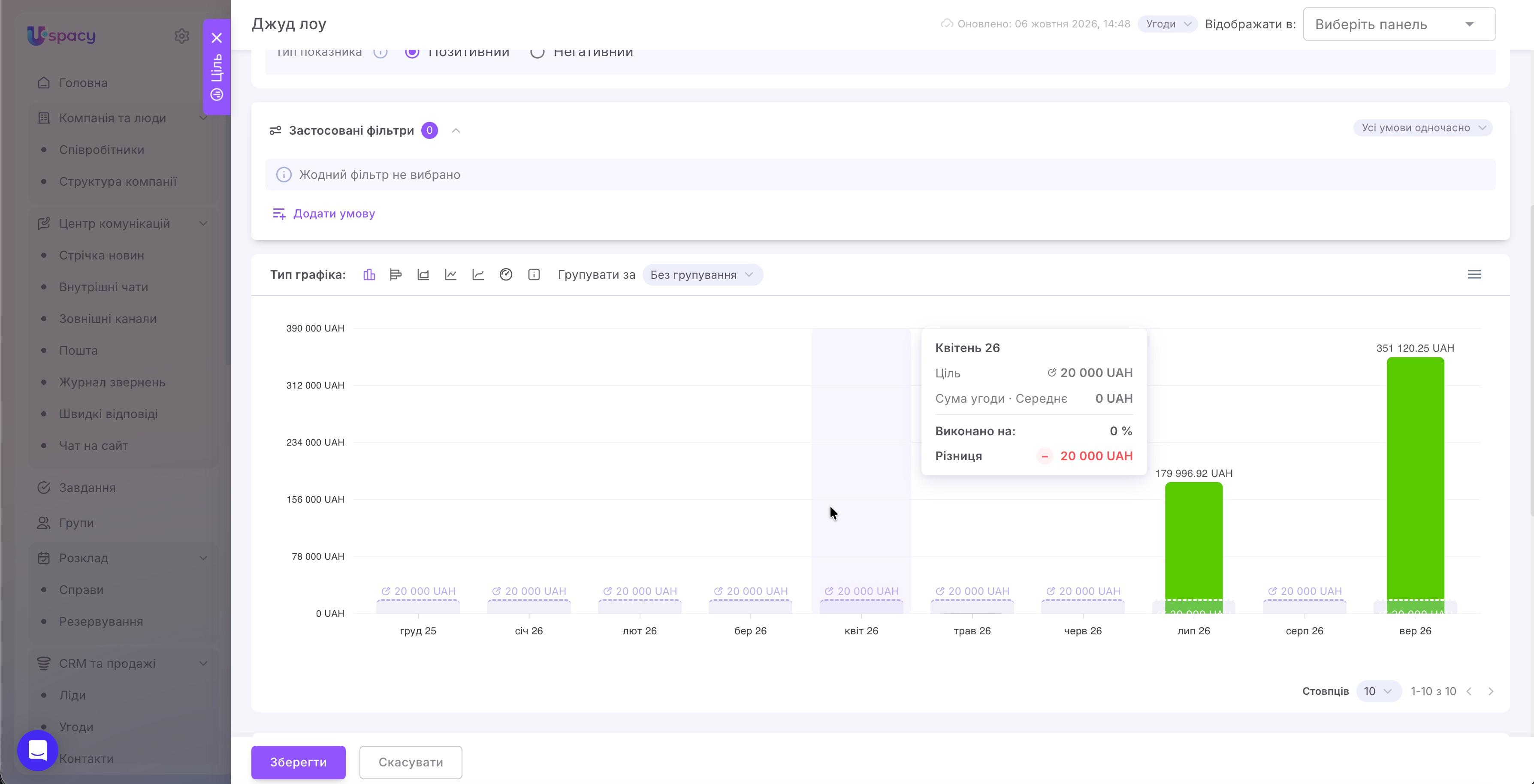Viewport: 1534px width, 784px height.
Task: Click the indicator type info icon
Action: [x=380, y=52]
